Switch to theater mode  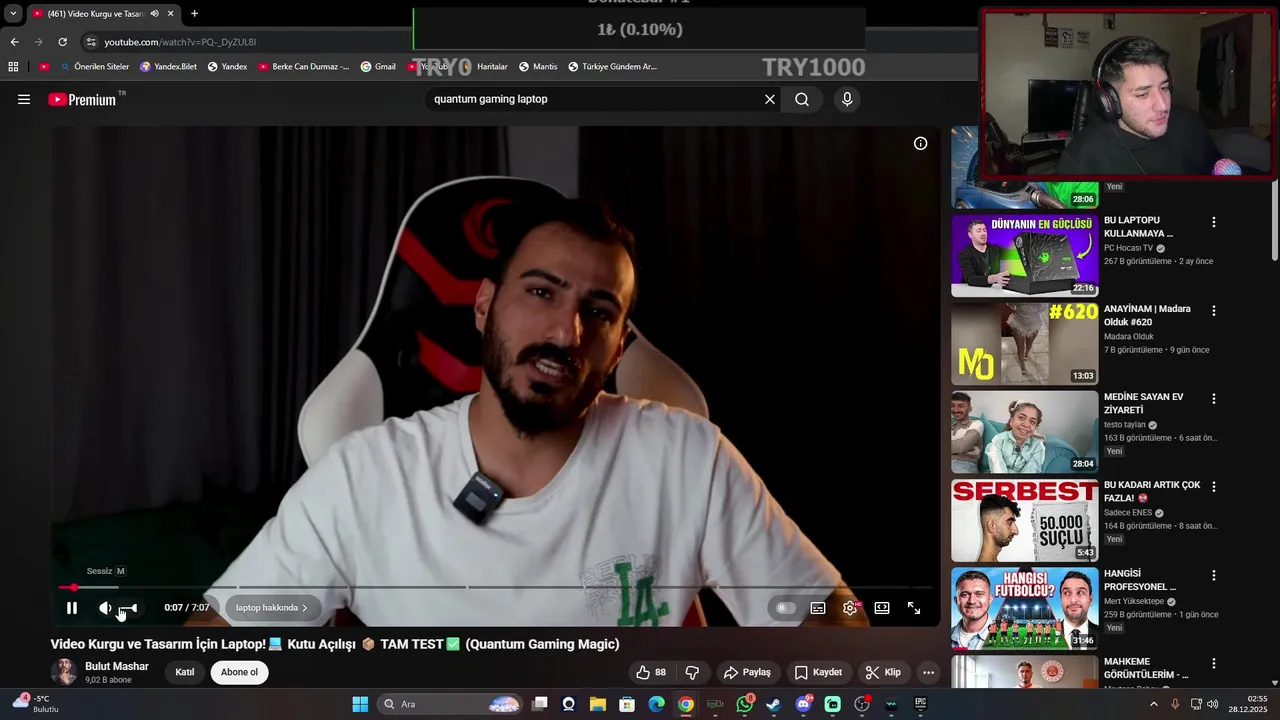coord(882,608)
